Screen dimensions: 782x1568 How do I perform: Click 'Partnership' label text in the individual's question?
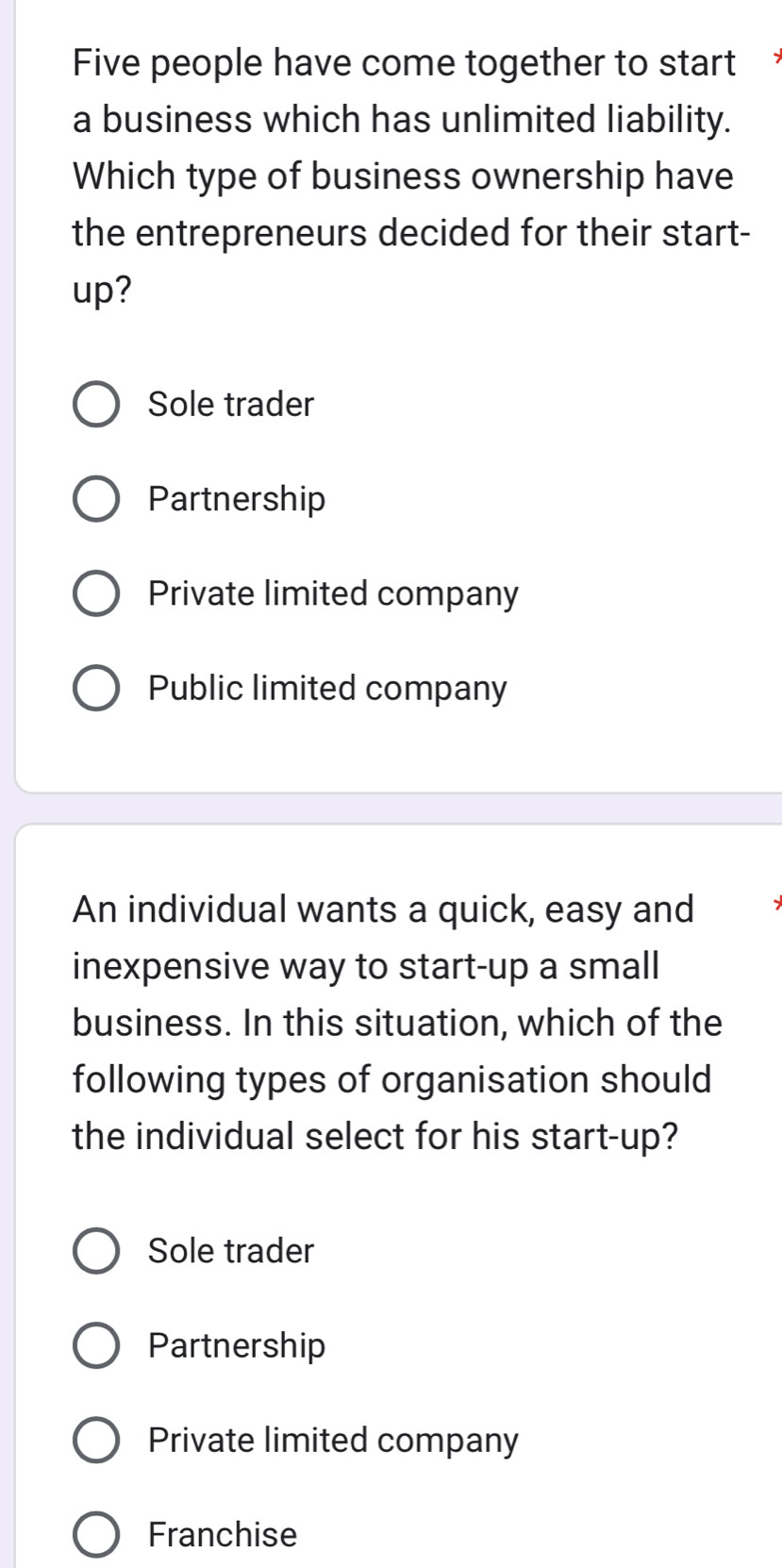click(237, 1345)
